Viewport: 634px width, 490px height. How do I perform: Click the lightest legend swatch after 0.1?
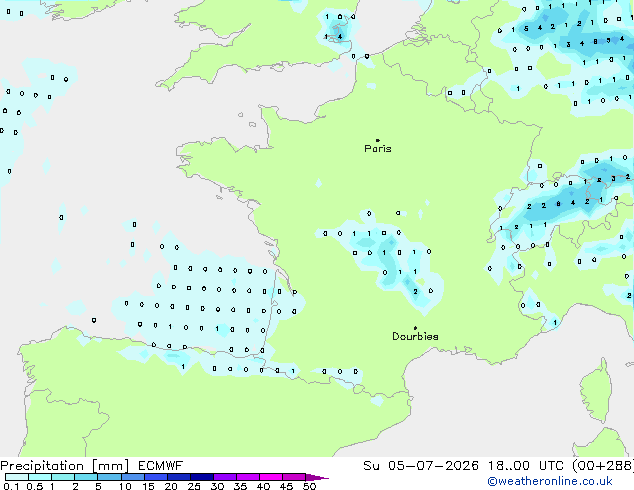click(17, 477)
